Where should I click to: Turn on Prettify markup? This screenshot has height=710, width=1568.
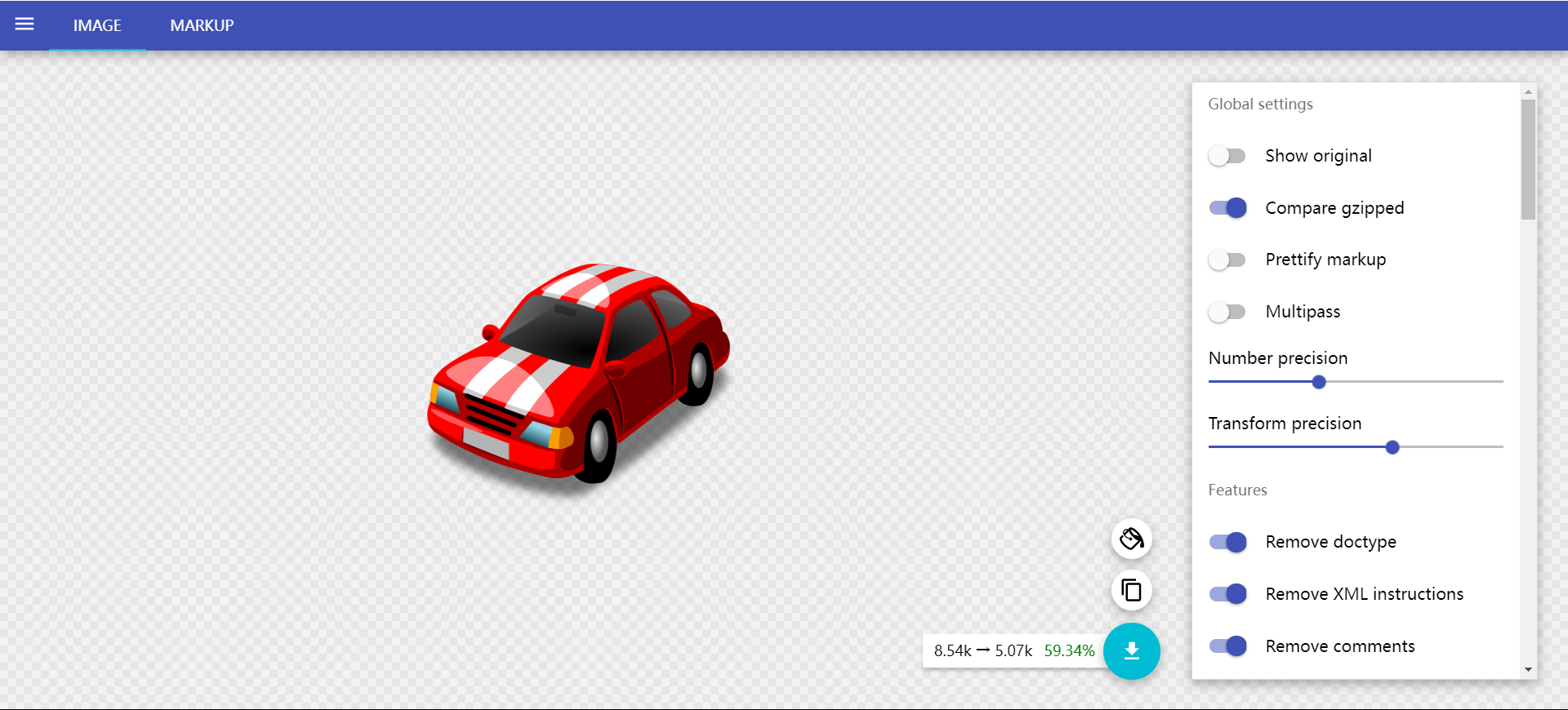pos(1227,260)
